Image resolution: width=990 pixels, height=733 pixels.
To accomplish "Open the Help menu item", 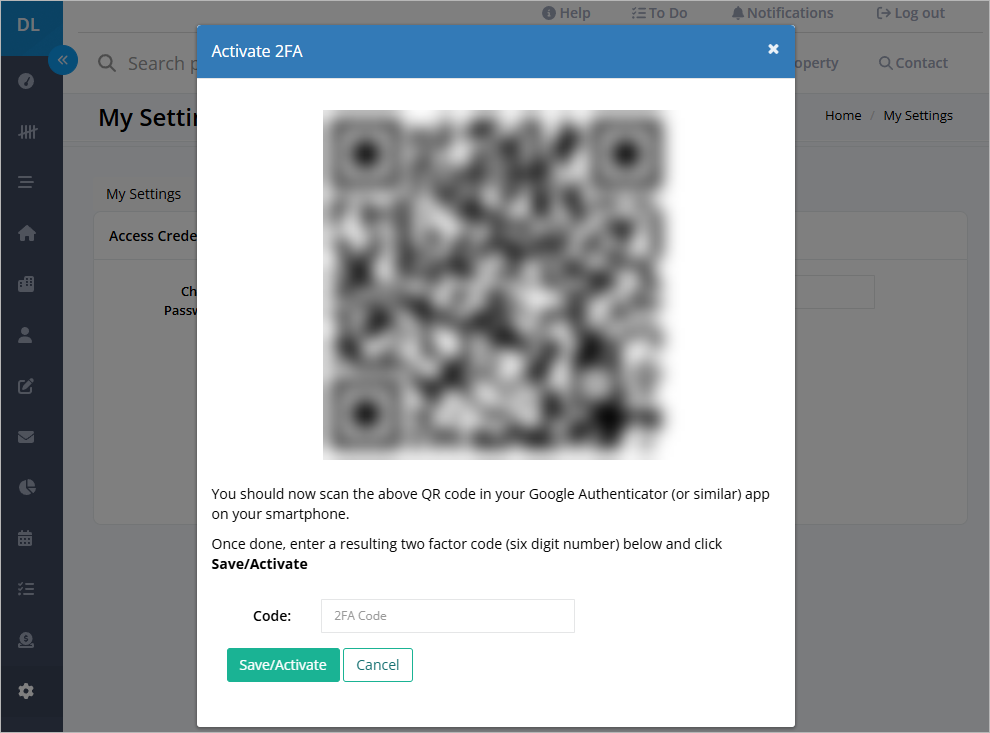I will [x=566, y=12].
